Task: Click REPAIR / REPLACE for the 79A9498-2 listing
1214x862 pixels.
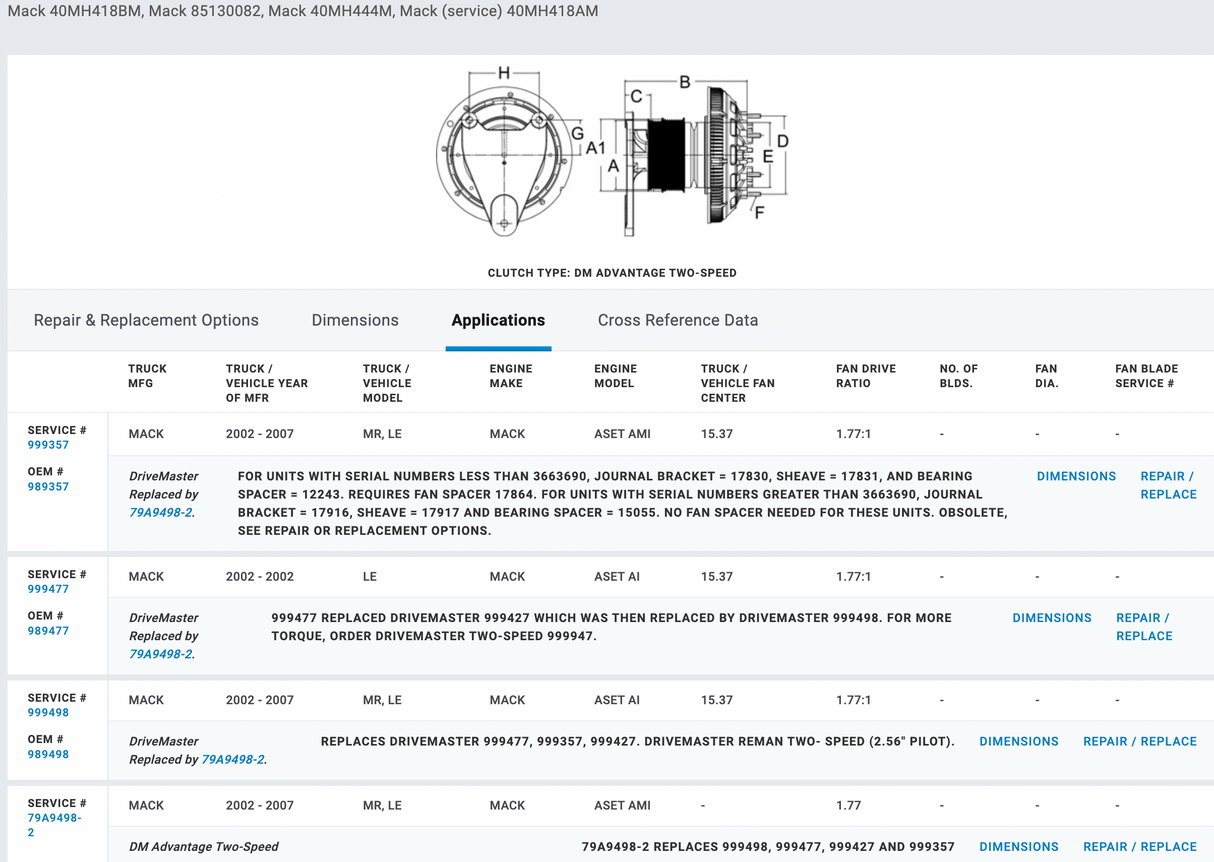Action: [1140, 846]
